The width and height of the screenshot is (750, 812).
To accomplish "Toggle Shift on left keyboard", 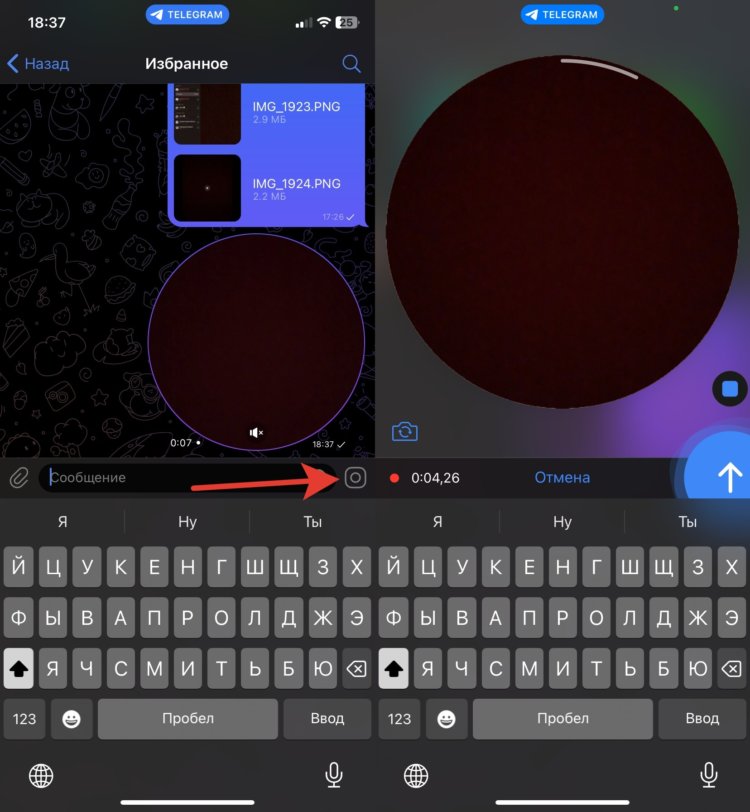I will [19, 669].
